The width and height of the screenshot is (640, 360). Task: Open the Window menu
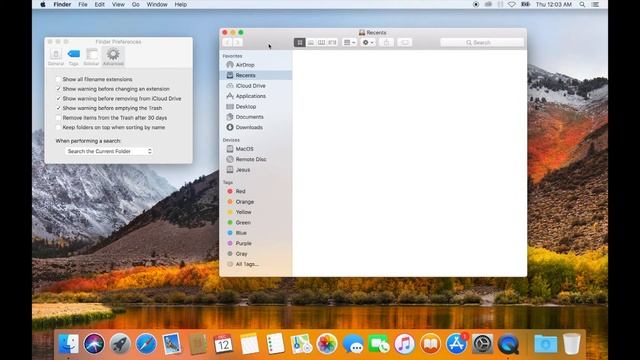[x=157, y=4]
